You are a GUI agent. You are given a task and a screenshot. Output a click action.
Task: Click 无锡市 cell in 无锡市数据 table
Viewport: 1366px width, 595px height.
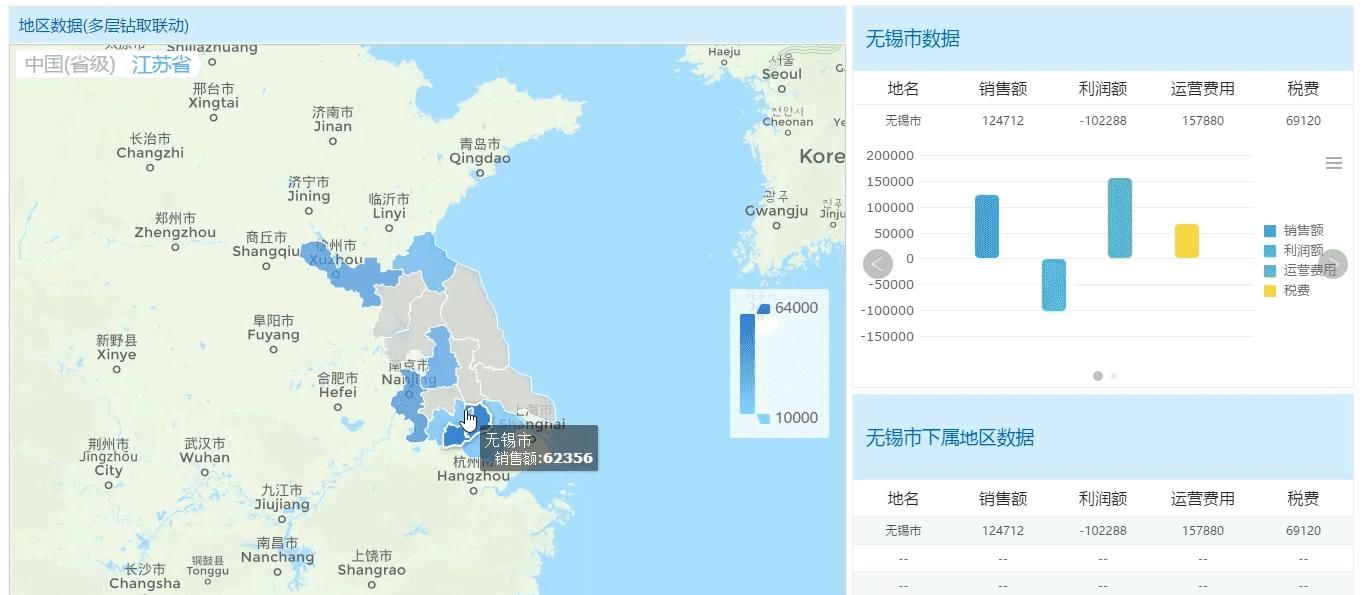903,121
